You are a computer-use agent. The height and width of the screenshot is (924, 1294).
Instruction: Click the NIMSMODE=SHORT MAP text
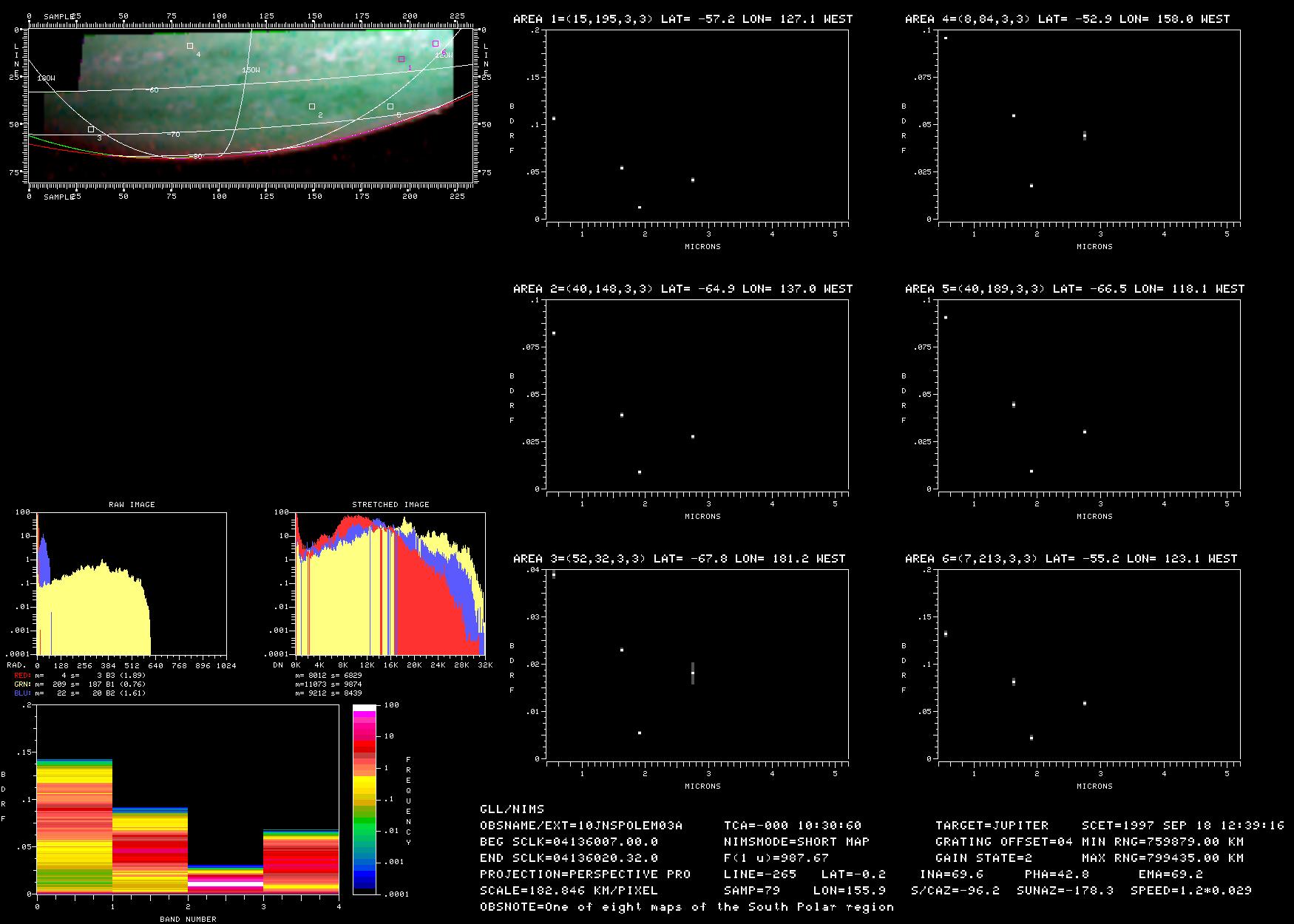(796, 841)
